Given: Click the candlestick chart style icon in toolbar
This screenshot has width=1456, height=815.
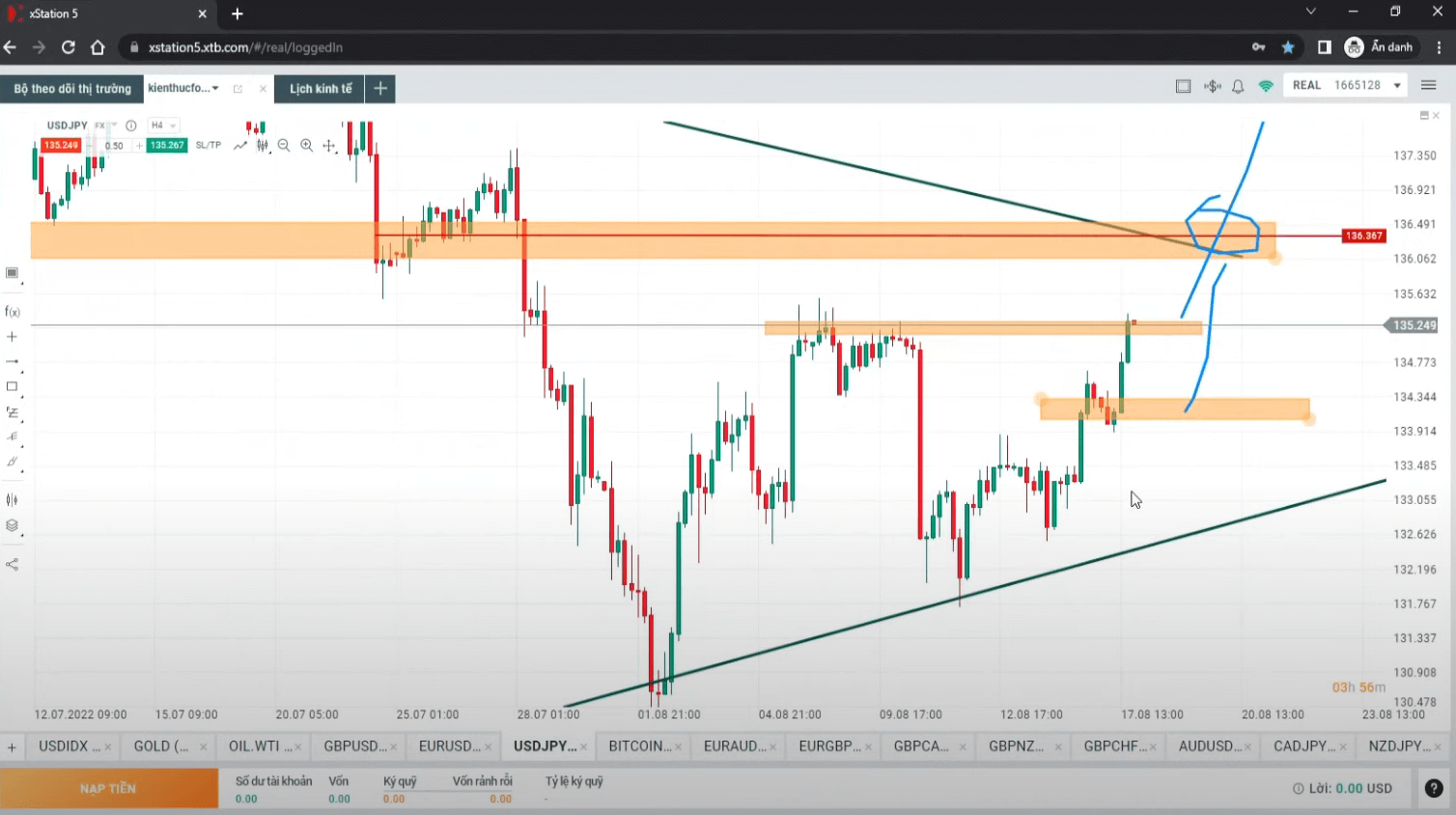Looking at the screenshot, I should (263, 145).
